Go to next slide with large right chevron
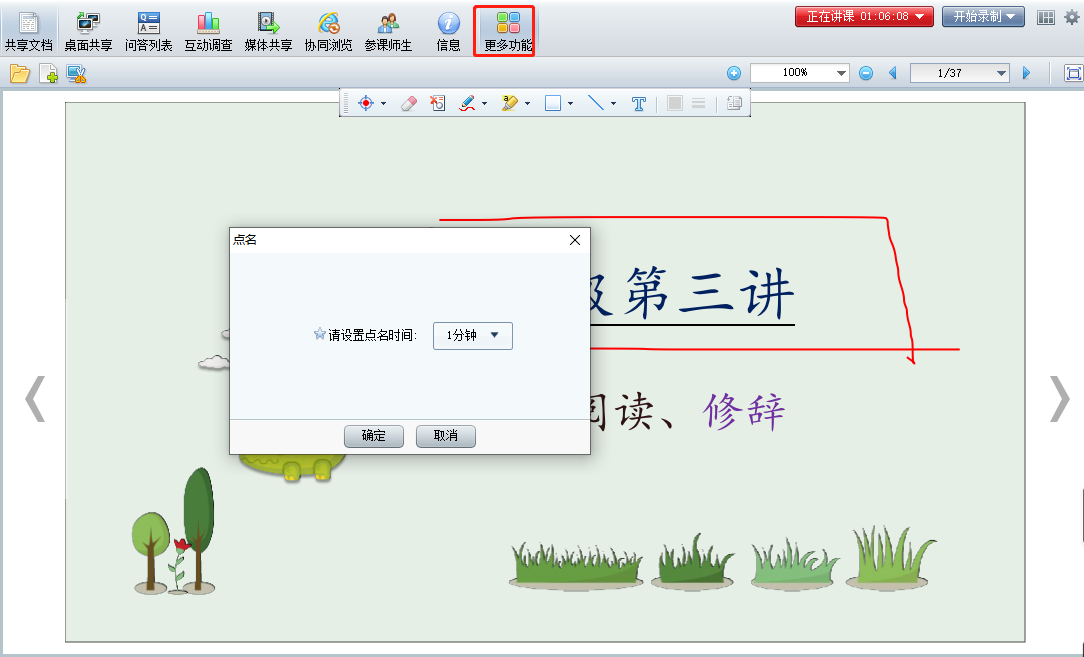This screenshot has width=1084, height=657. [1060, 398]
